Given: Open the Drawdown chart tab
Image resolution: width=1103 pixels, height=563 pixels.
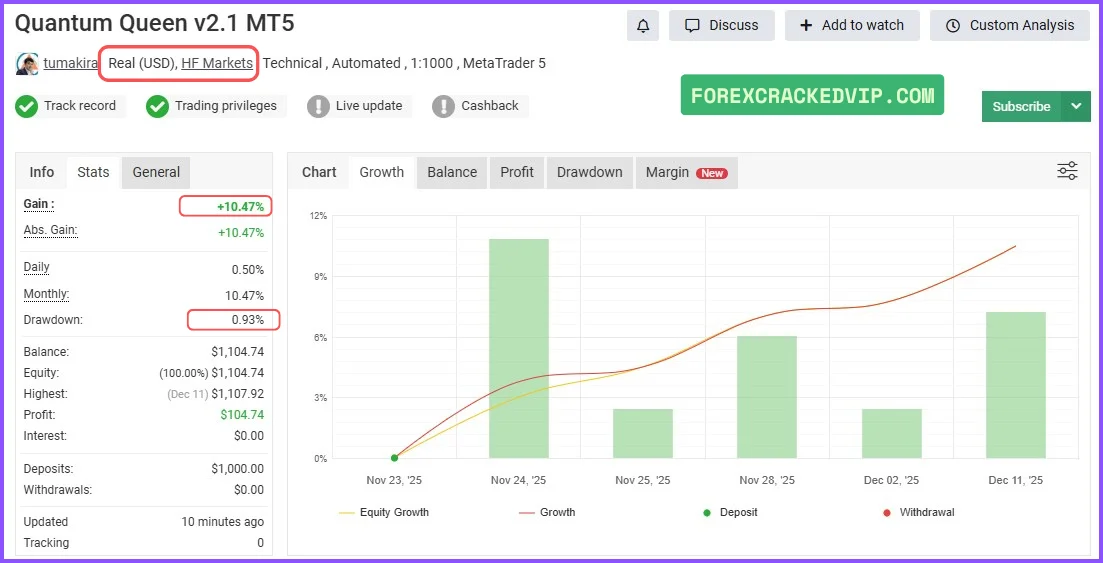Looking at the screenshot, I should click(x=589, y=172).
